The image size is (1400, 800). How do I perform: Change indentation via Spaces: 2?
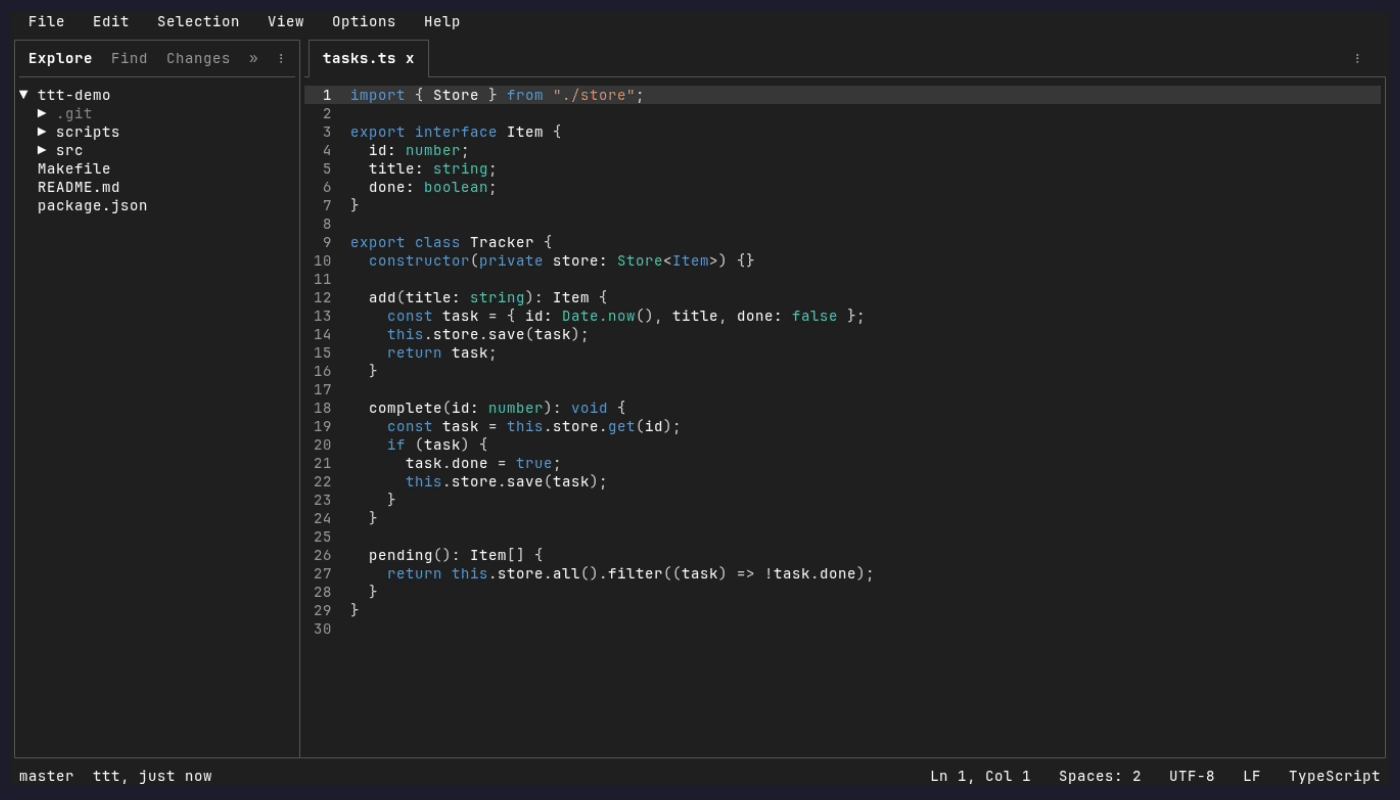click(1100, 776)
